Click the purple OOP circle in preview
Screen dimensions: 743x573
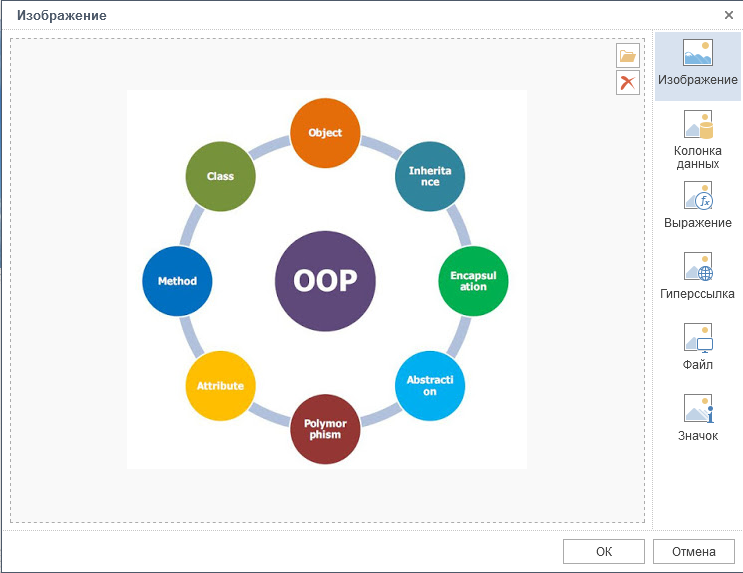pyautogui.click(x=326, y=281)
